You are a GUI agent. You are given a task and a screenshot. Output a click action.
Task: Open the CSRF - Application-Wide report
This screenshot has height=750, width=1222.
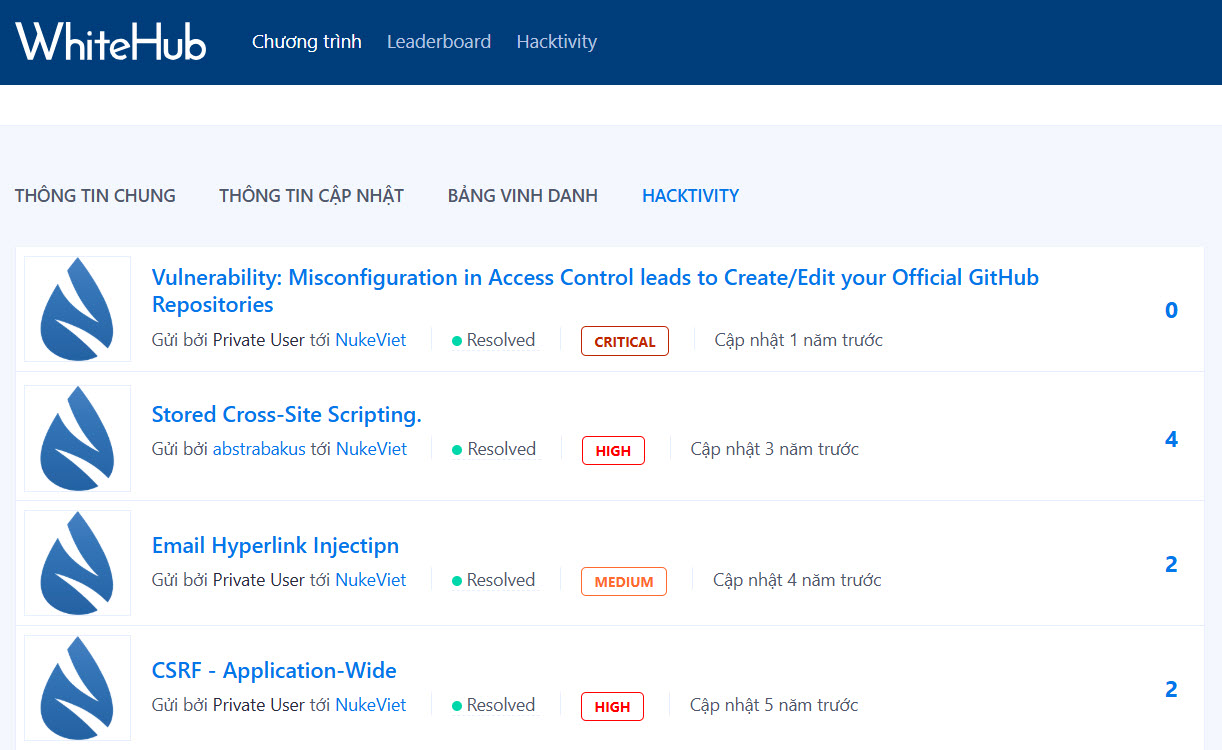point(274,670)
